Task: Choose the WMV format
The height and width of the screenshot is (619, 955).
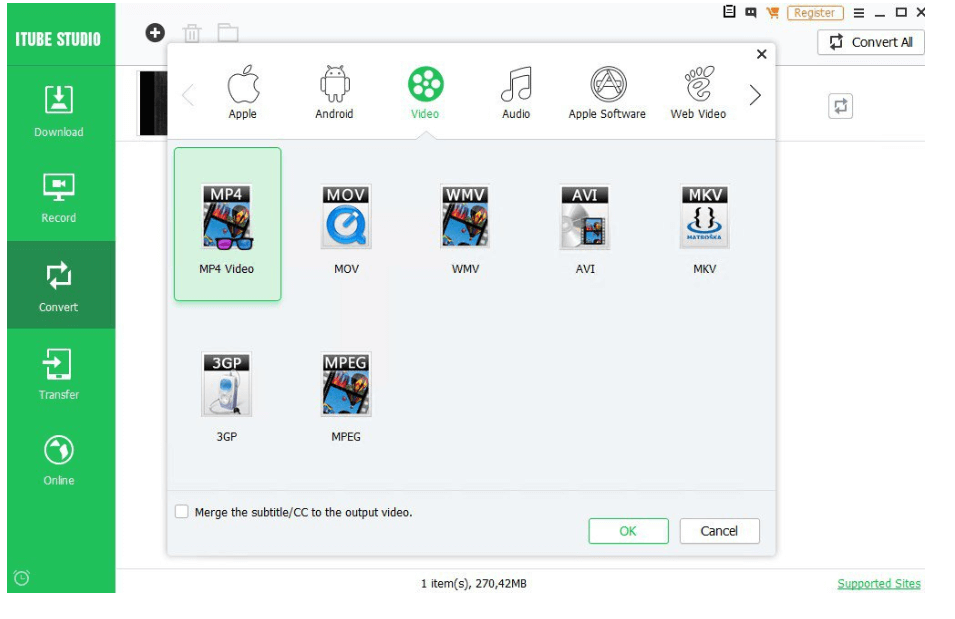Action: [x=465, y=229]
